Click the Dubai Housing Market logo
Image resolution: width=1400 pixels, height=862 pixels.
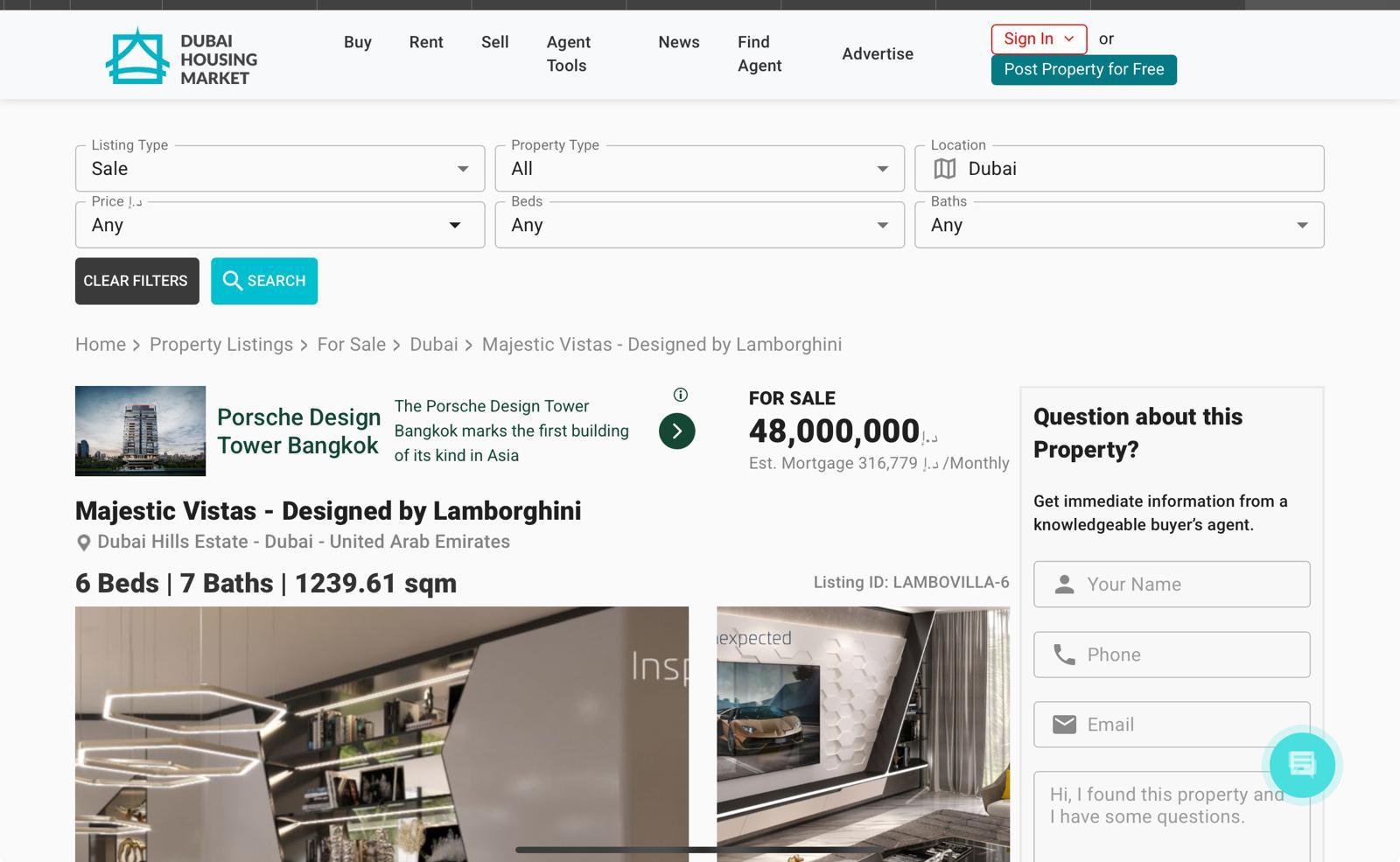[181, 58]
